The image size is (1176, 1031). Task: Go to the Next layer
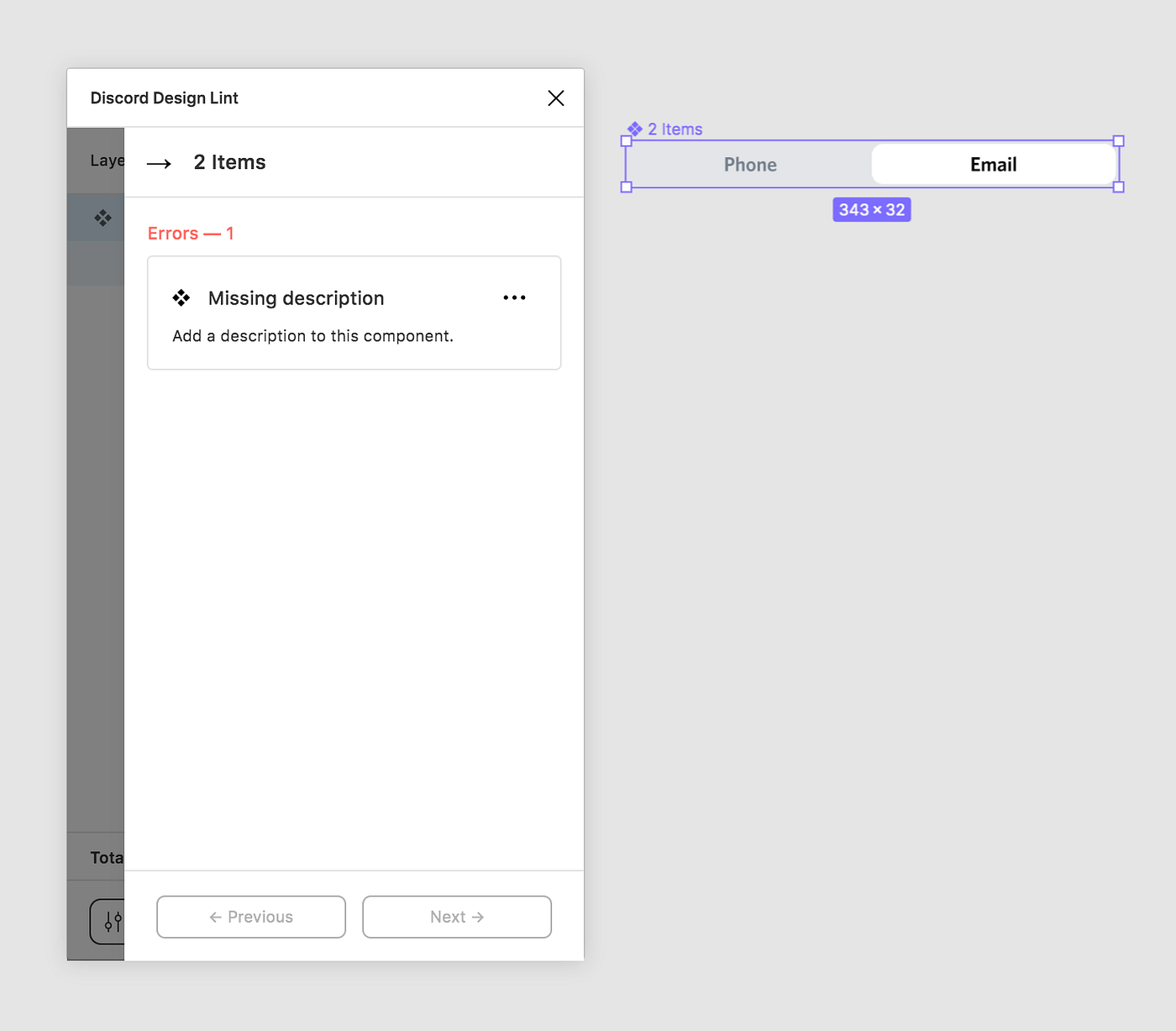(457, 917)
